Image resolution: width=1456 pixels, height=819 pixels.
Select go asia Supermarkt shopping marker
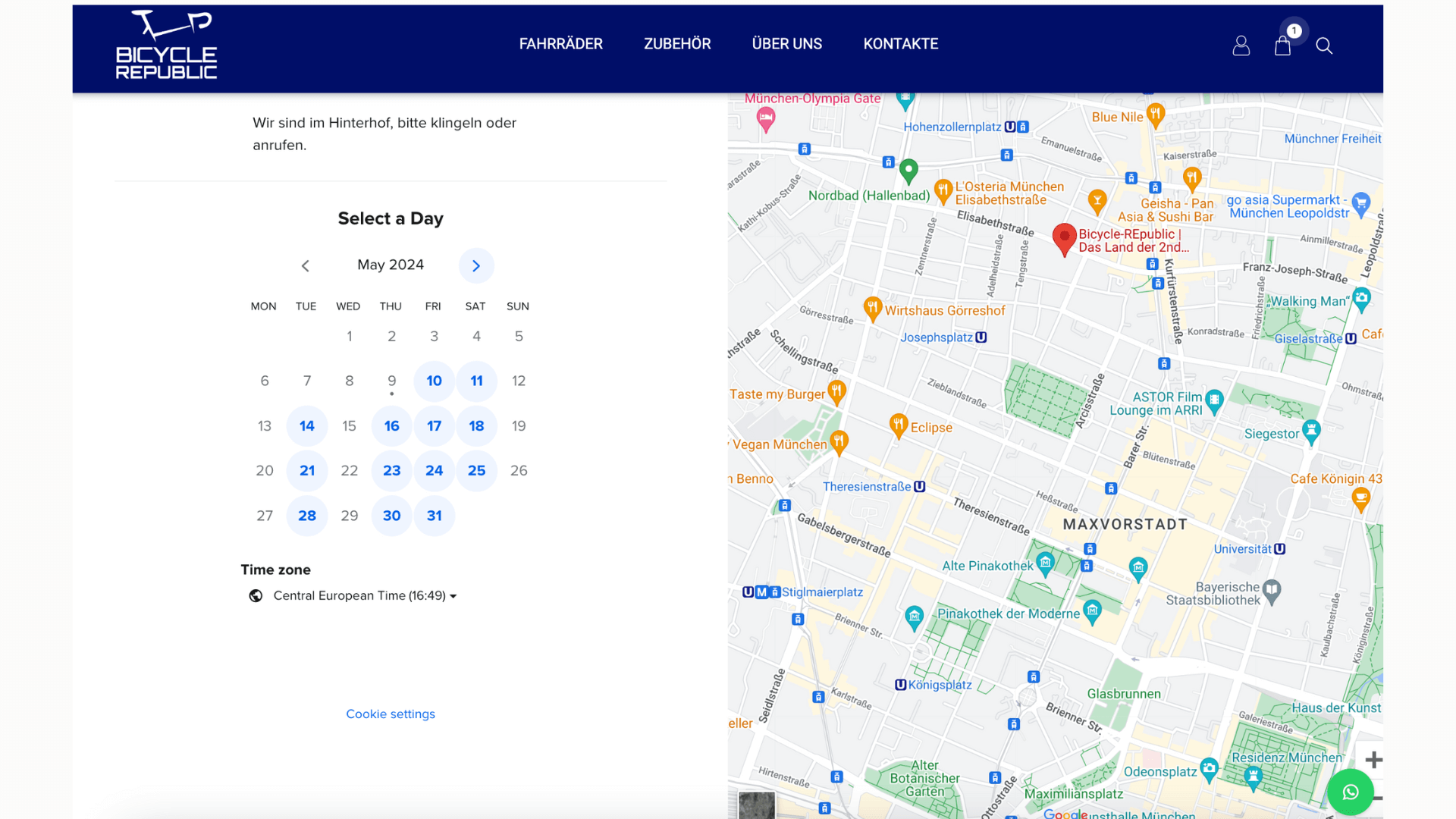click(1361, 205)
